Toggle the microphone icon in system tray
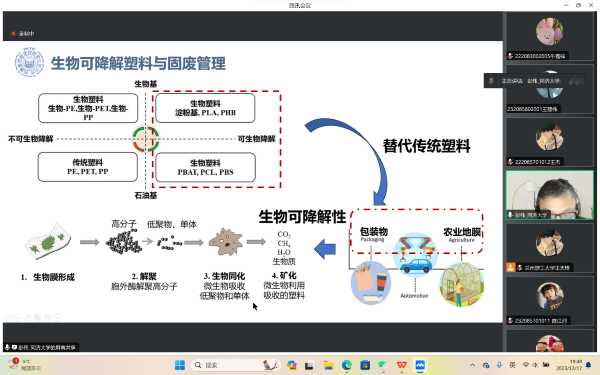The image size is (600, 375). pyautogui.click(x=499, y=365)
